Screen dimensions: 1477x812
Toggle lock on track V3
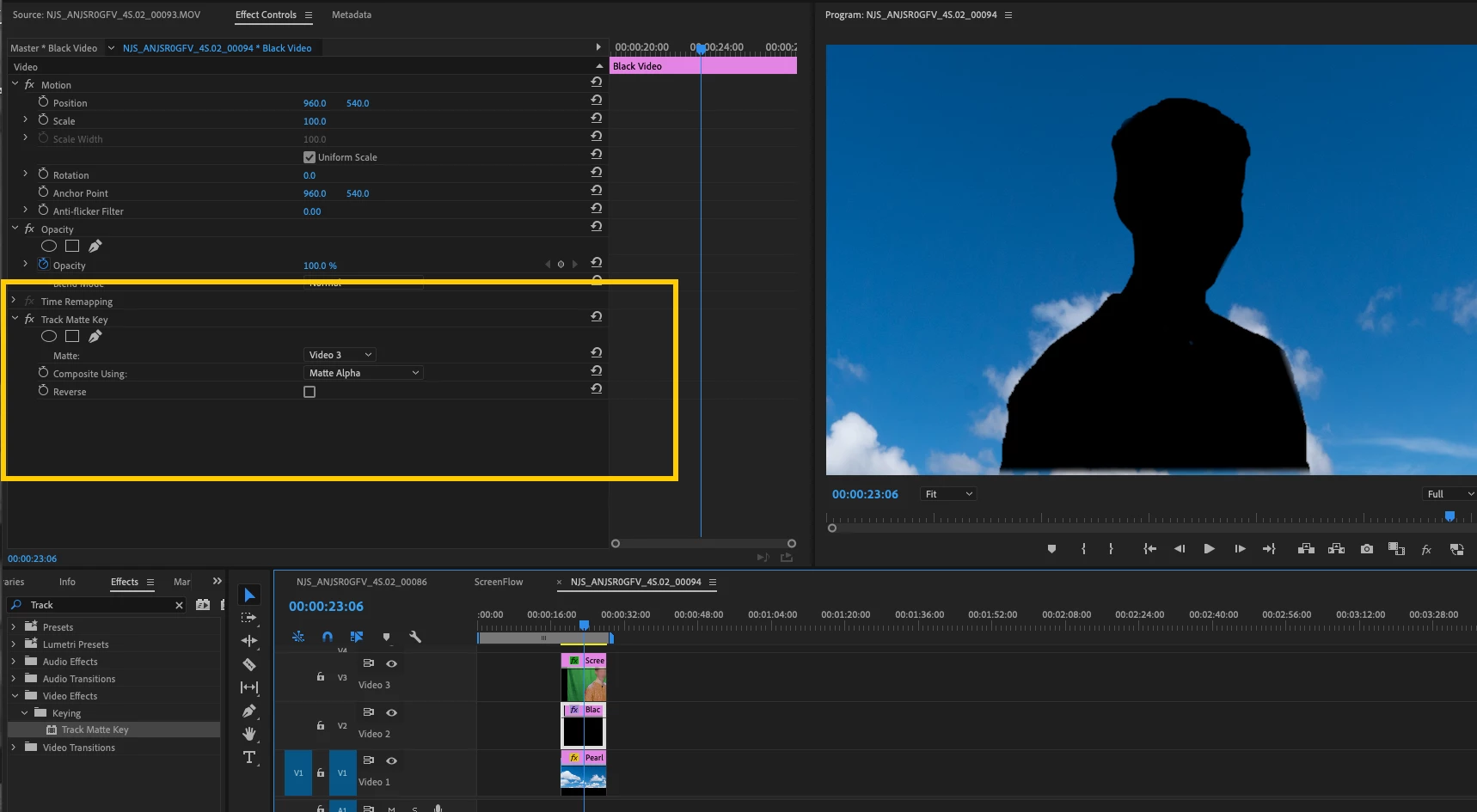pos(321,677)
